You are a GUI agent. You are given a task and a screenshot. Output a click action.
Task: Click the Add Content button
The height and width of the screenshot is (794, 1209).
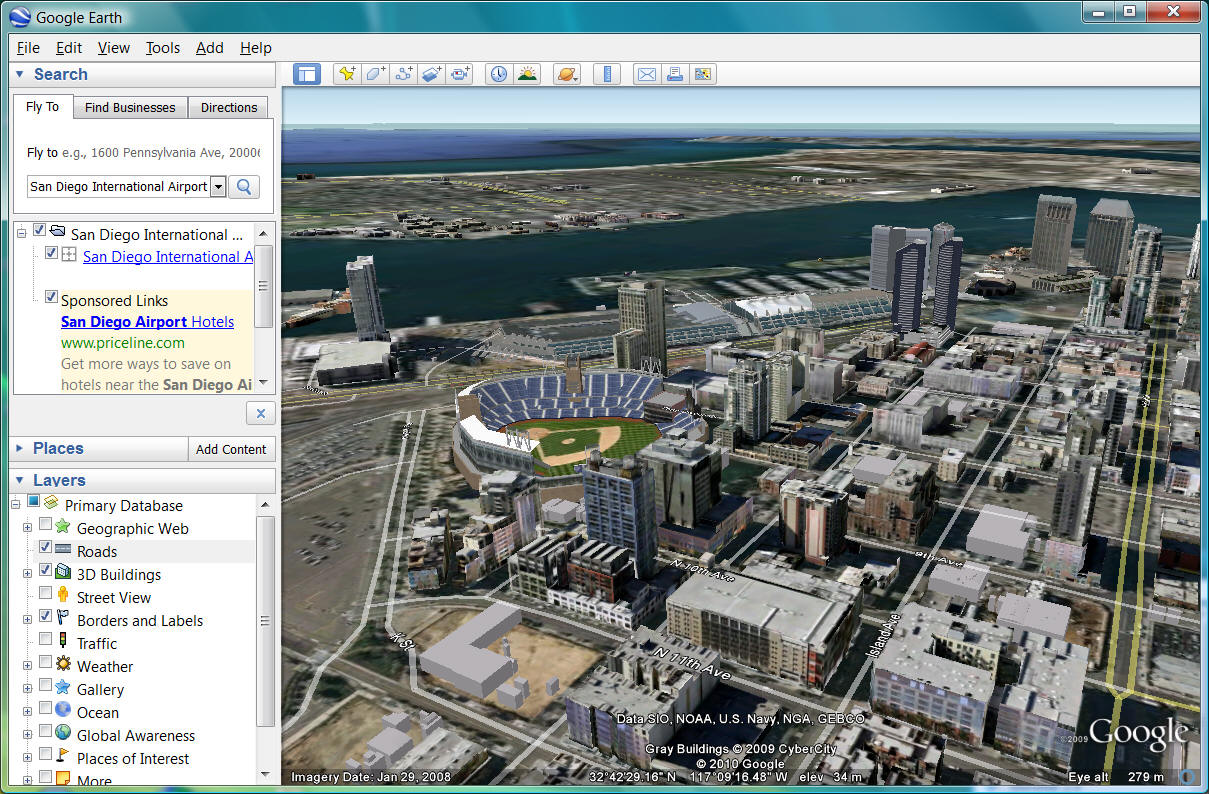click(x=231, y=449)
